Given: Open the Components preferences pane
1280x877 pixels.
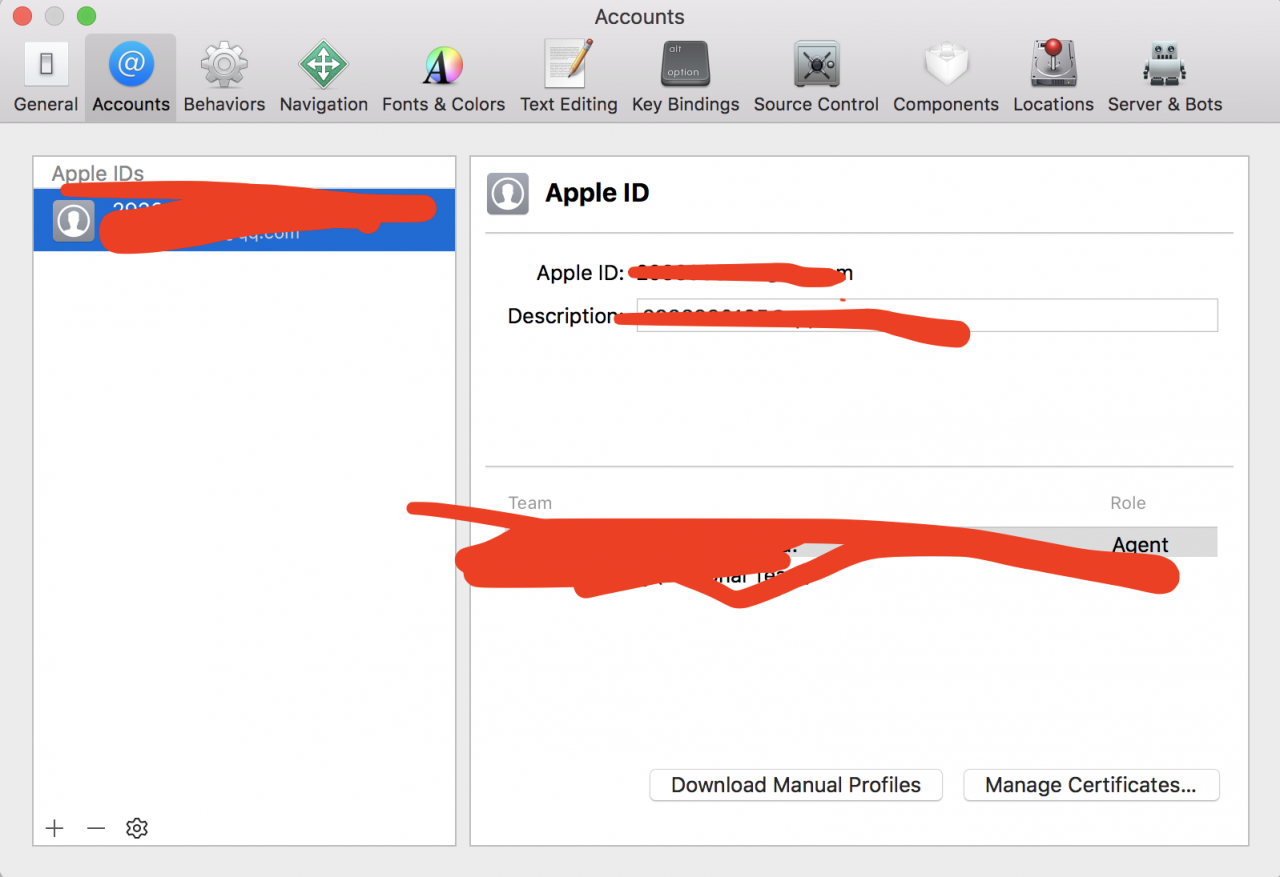Looking at the screenshot, I should (946, 78).
